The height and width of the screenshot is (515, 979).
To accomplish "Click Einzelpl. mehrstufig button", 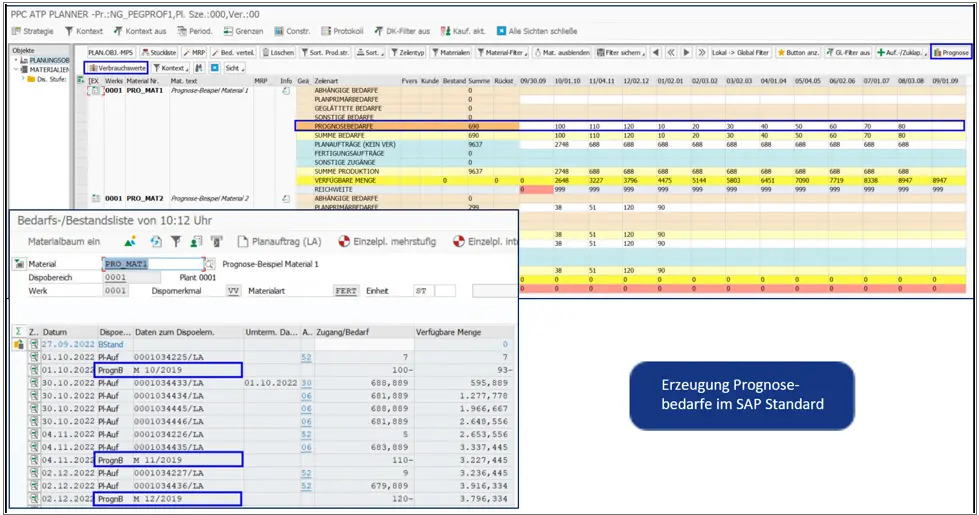I will coord(387,242).
